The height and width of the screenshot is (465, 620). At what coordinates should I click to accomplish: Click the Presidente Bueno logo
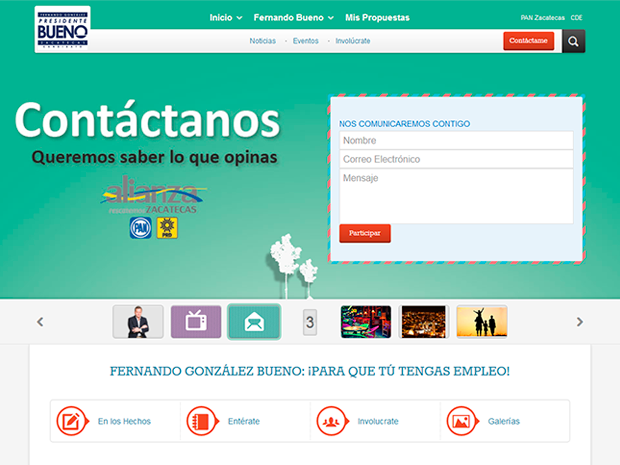tap(62, 29)
